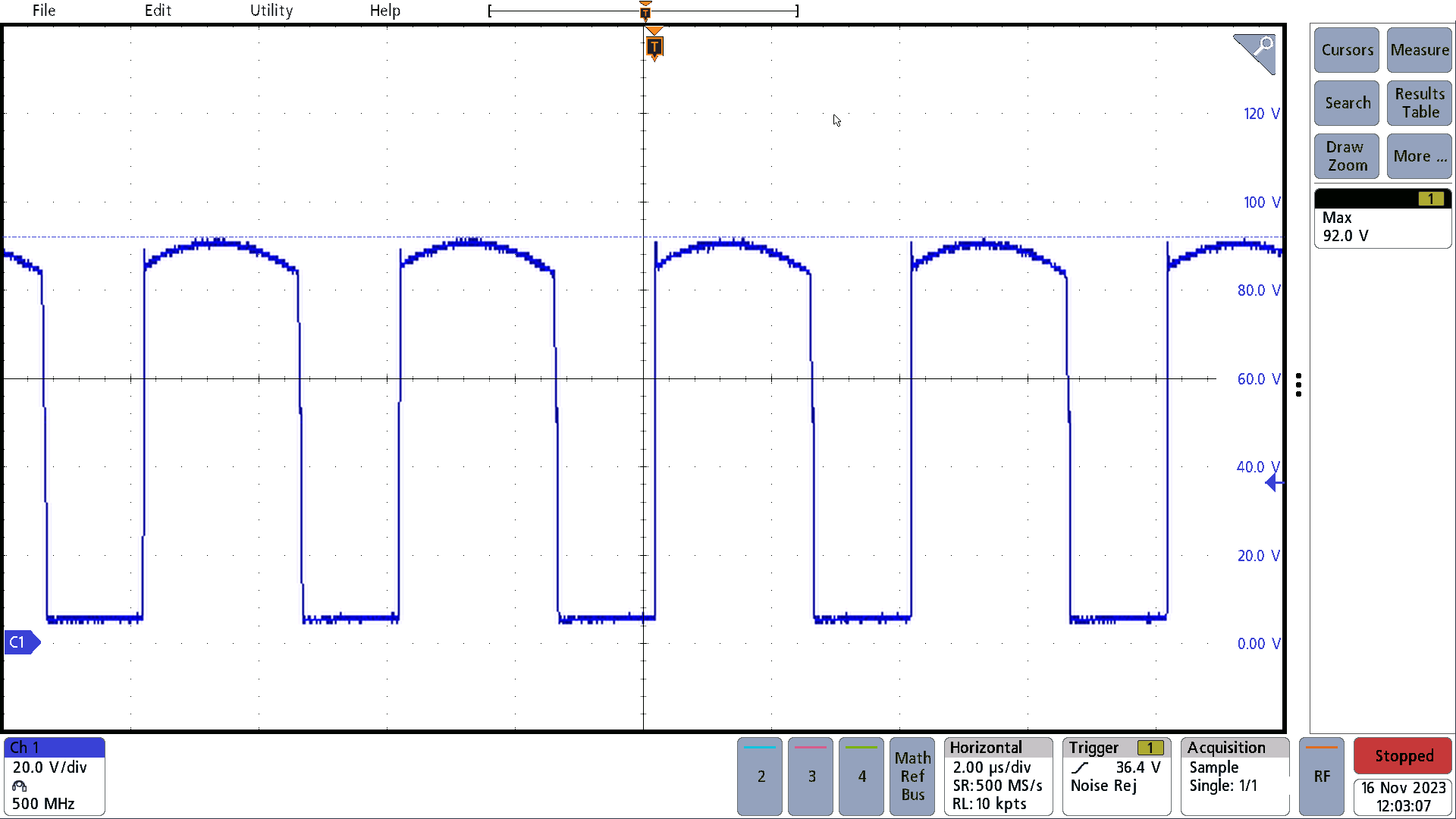The image size is (1456, 819).
Task: Click the 500 MHz bandwidth text
Action: click(43, 804)
